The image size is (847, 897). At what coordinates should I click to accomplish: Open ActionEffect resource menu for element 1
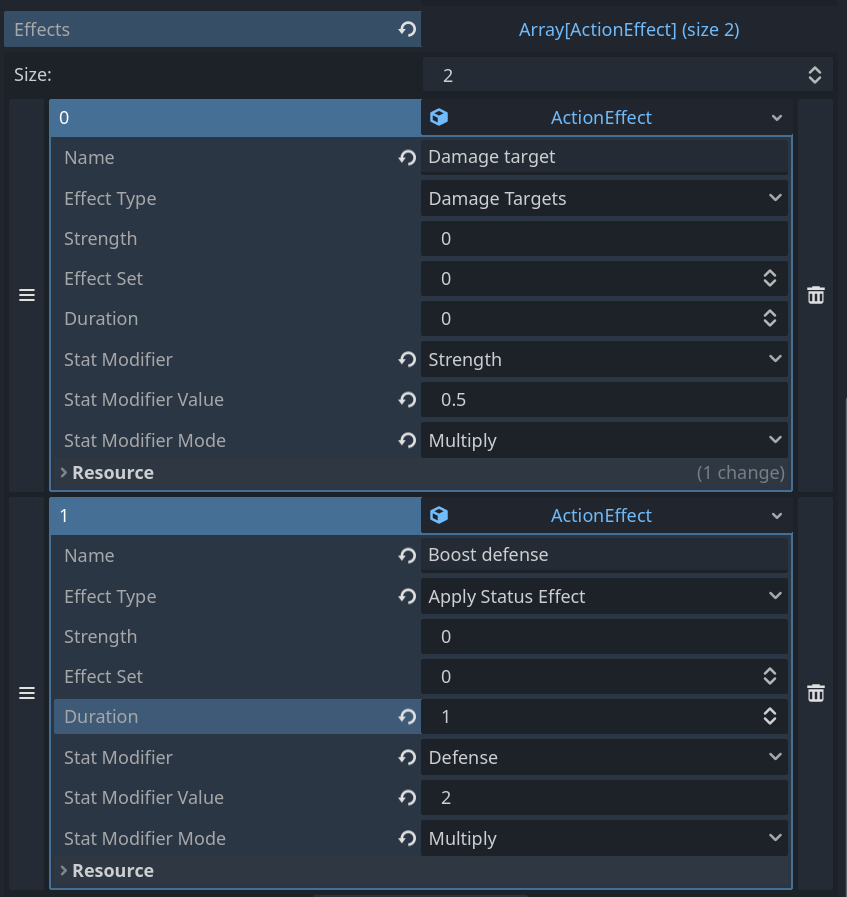(x=776, y=515)
